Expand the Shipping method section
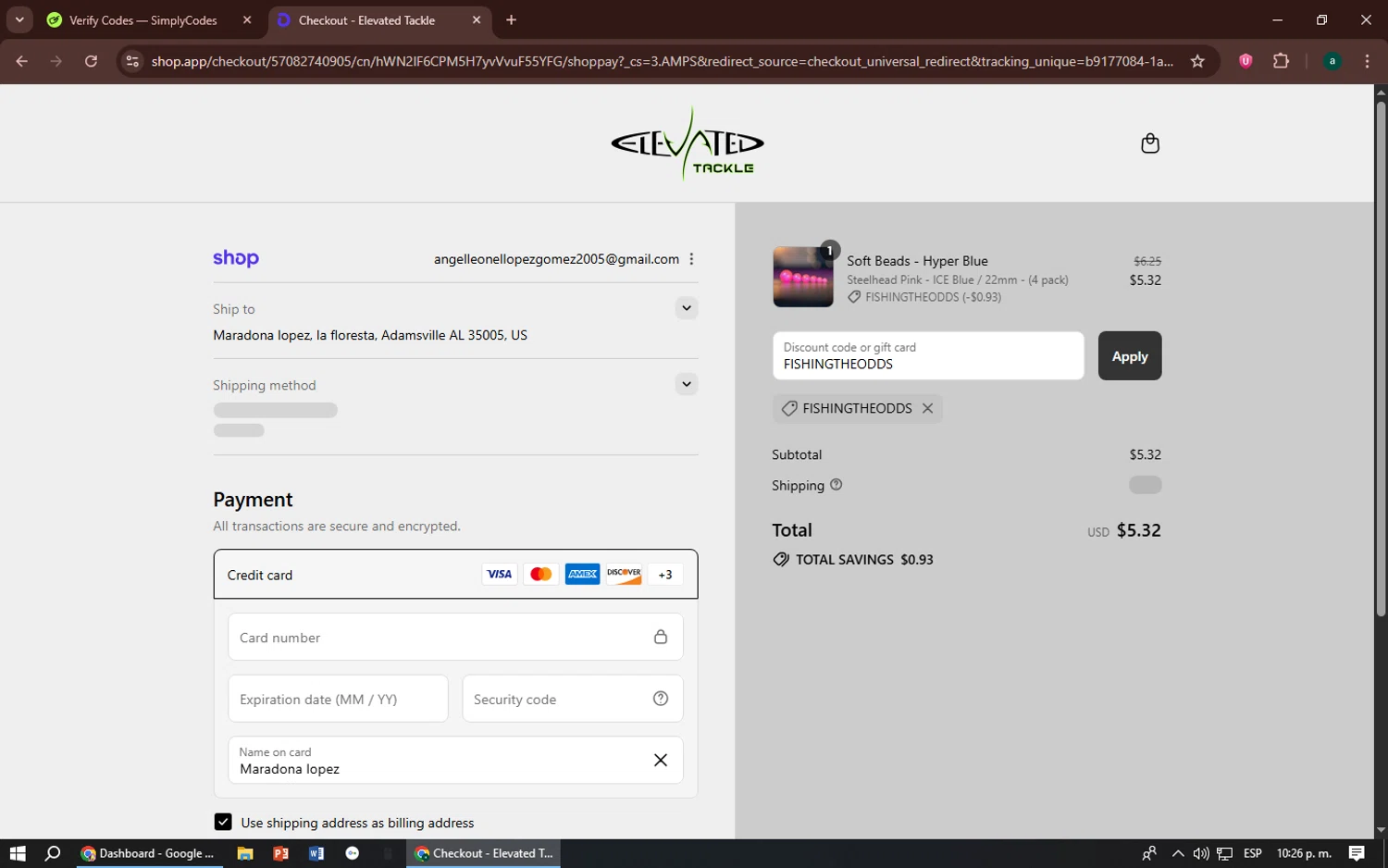Screen dimensions: 1388x868 (686, 384)
